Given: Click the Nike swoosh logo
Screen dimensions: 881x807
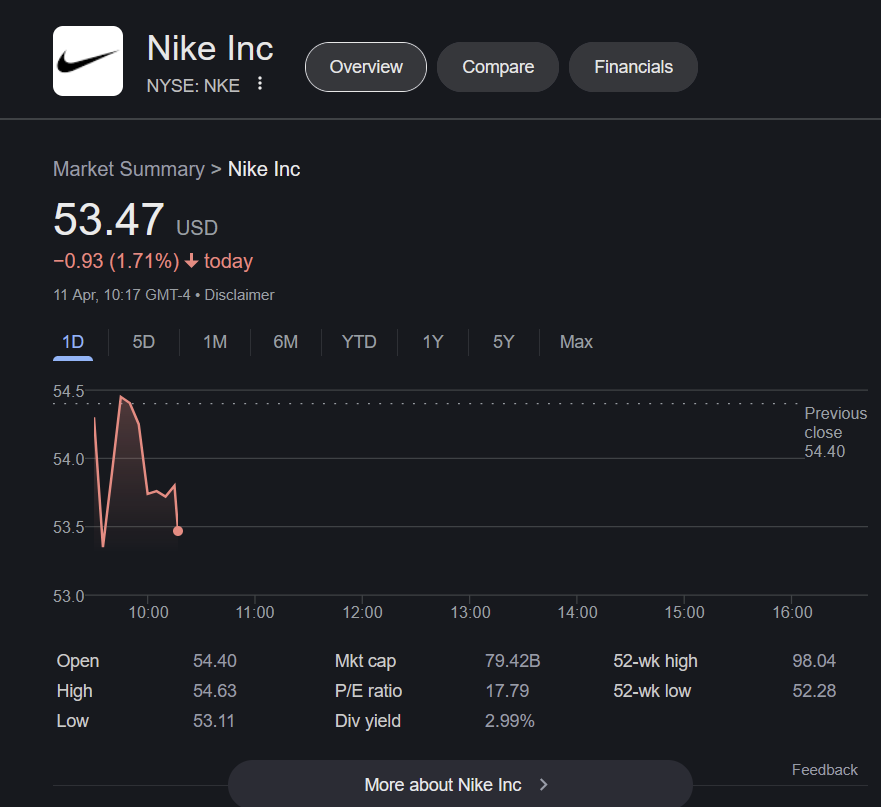Looking at the screenshot, I should tap(88, 61).
